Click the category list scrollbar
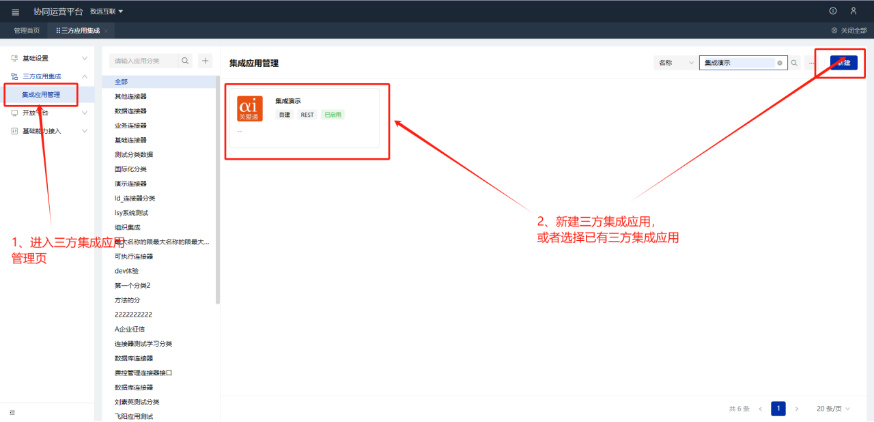 tap(218, 190)
